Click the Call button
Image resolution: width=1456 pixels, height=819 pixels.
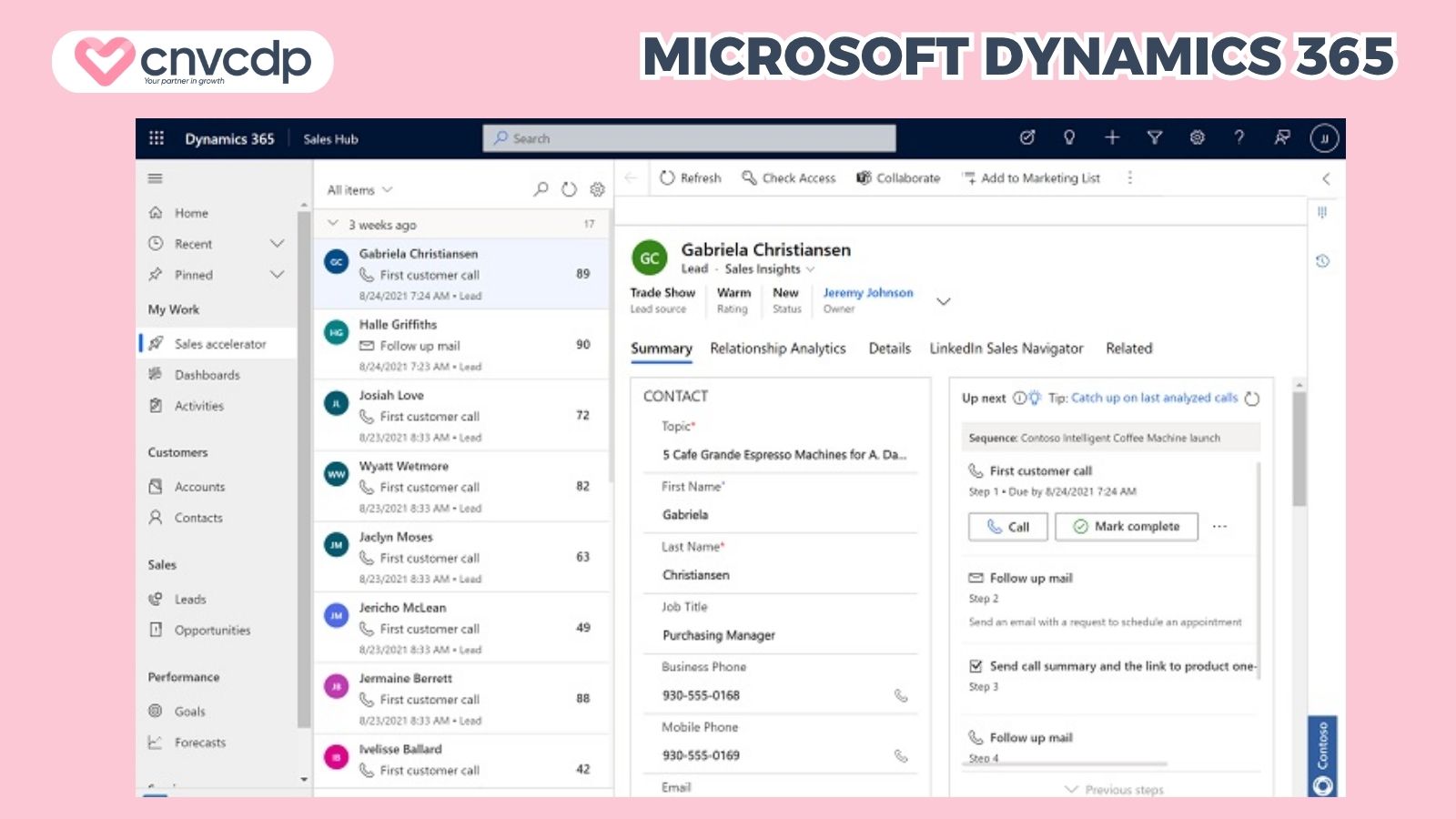point(1008,527)
